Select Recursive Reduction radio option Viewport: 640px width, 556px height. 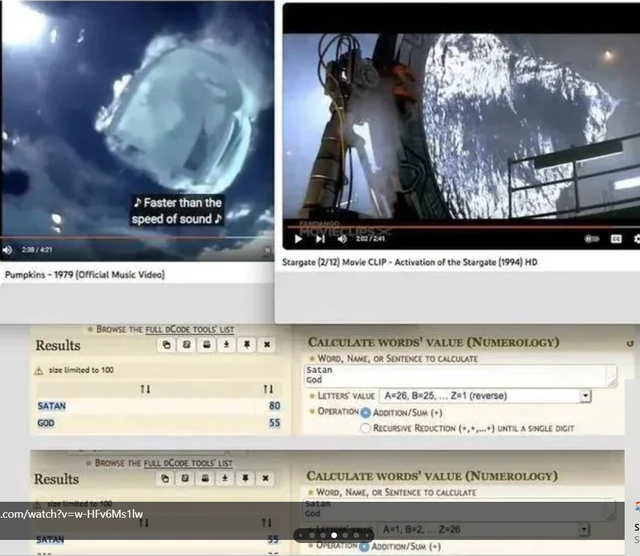[x=366, y=428]
